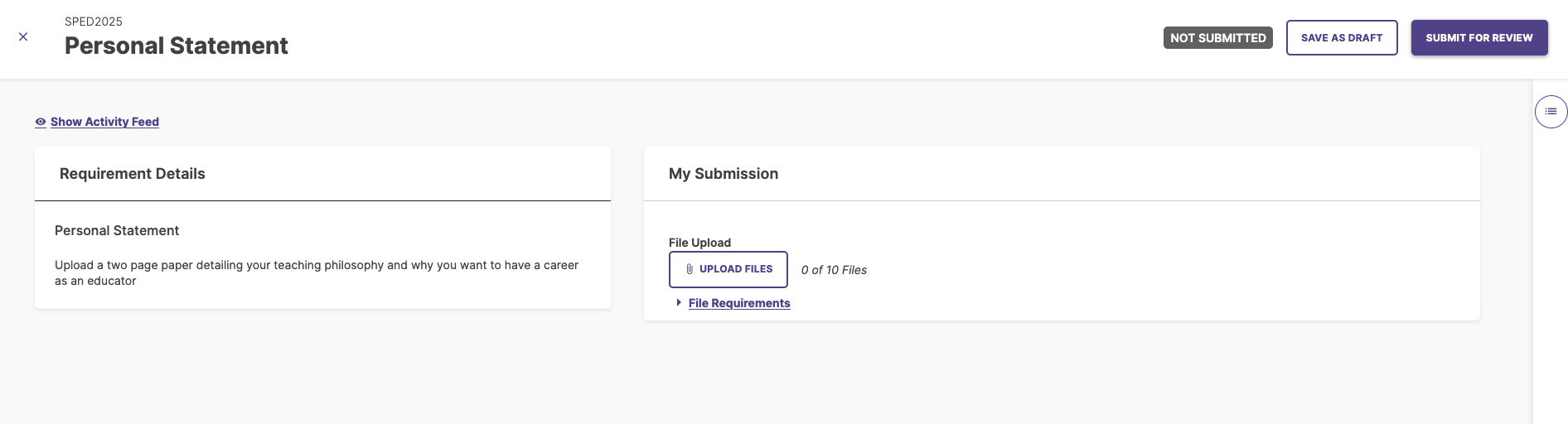The height and width of the screenshot is (424, 1568).
Task: Save the submission as draft
Action: (1342, 38)
